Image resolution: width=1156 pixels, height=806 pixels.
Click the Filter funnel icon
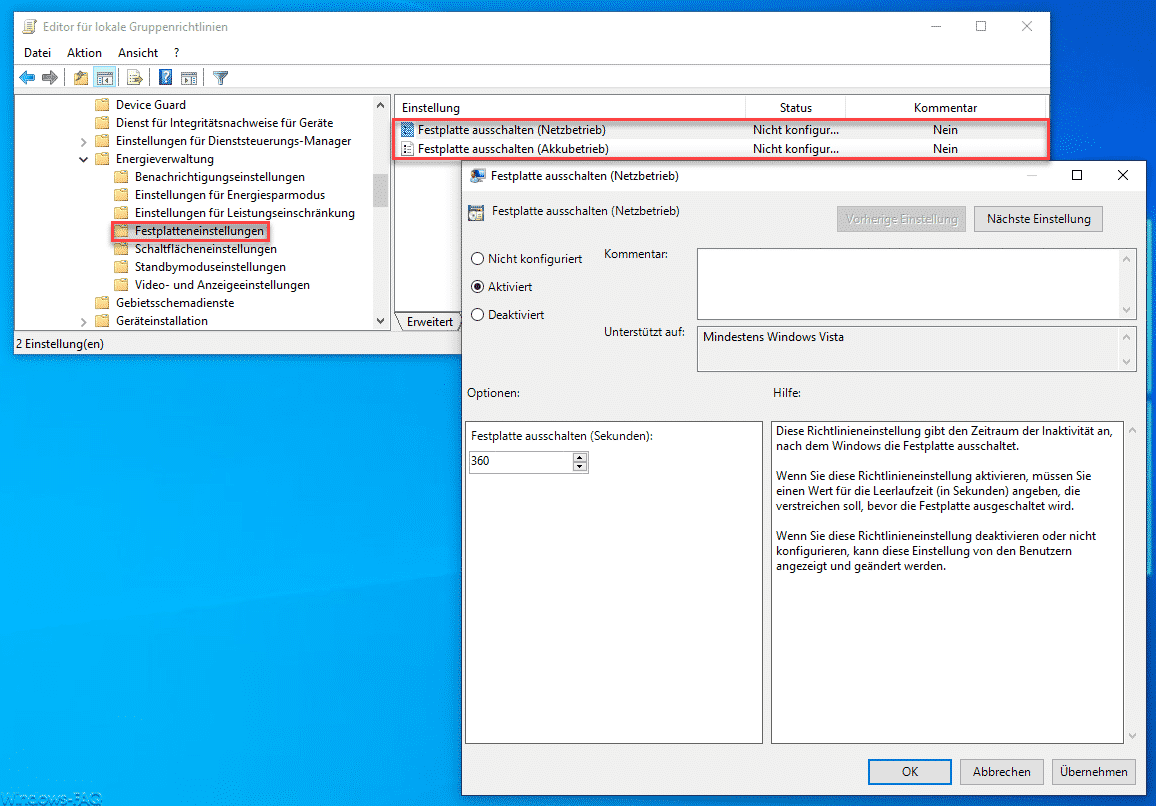(x=220, y=77)
